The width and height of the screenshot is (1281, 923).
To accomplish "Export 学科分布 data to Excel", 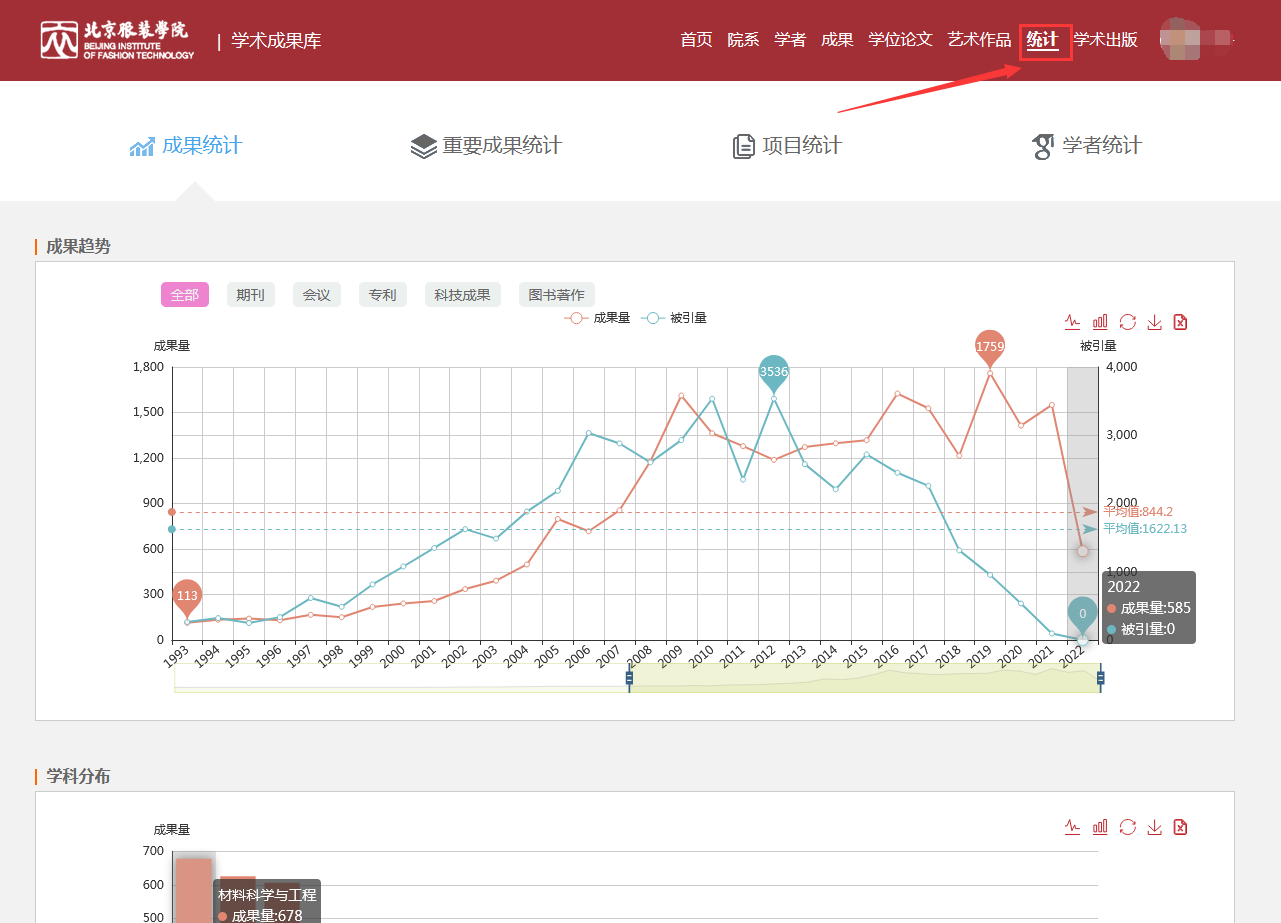I will coord(1181,827).
